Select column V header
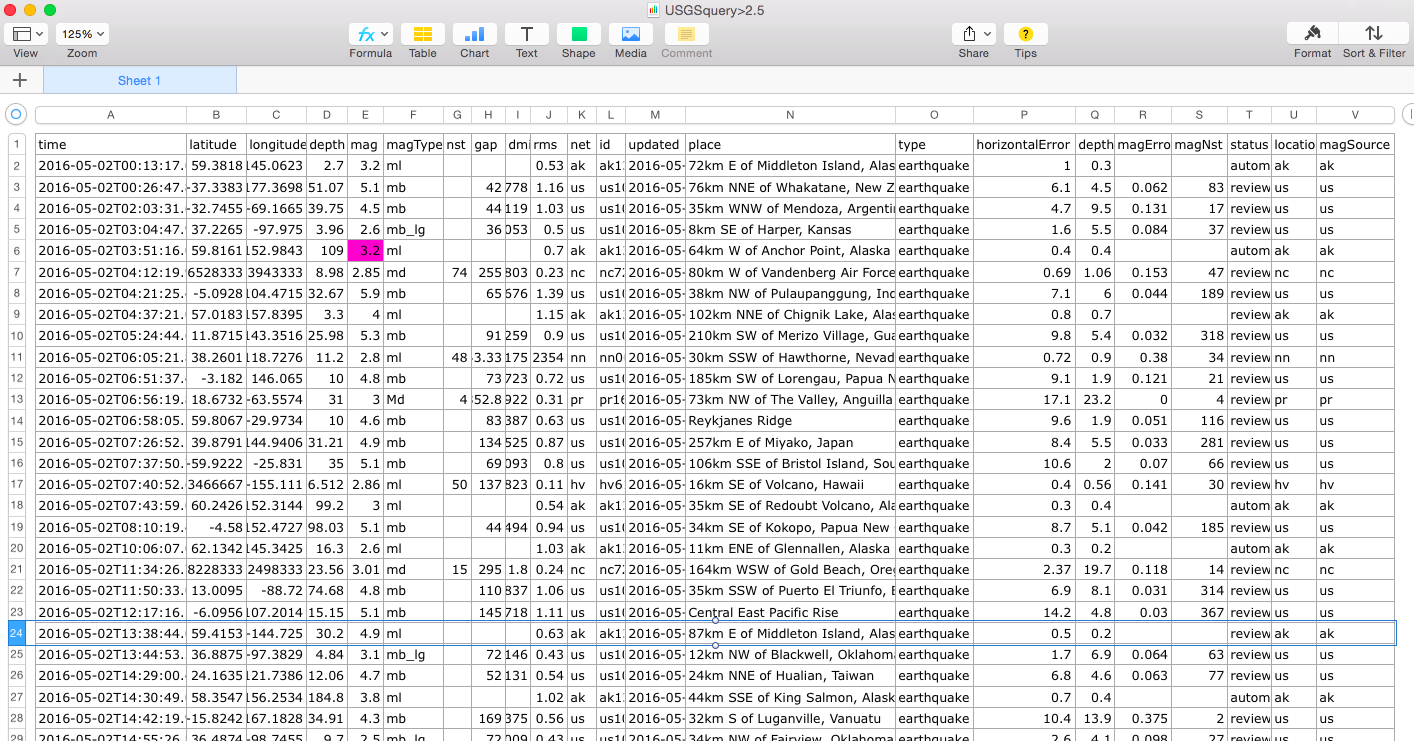Image resolution: width=1414 pixels, height=741 pixels. pyautogui.click(x=1355, y=115)
